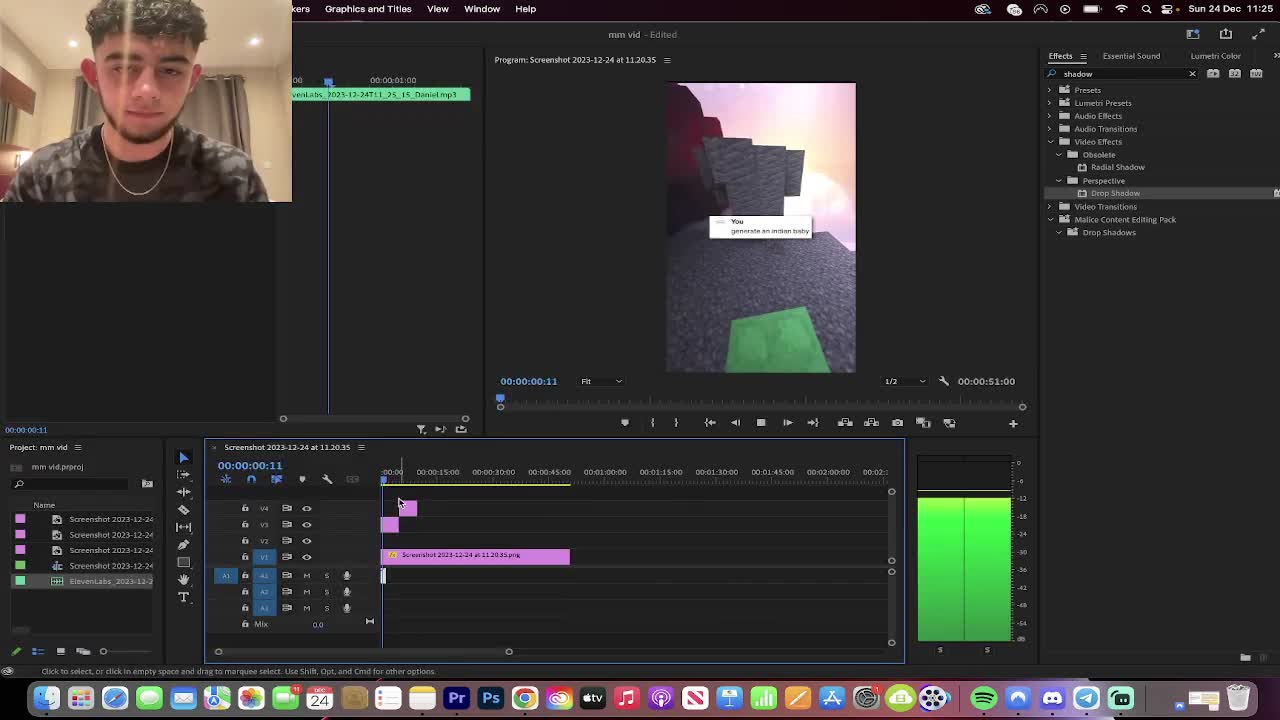
Task: Open the Graphics and Titles menu
Action: tap(367, 9)
